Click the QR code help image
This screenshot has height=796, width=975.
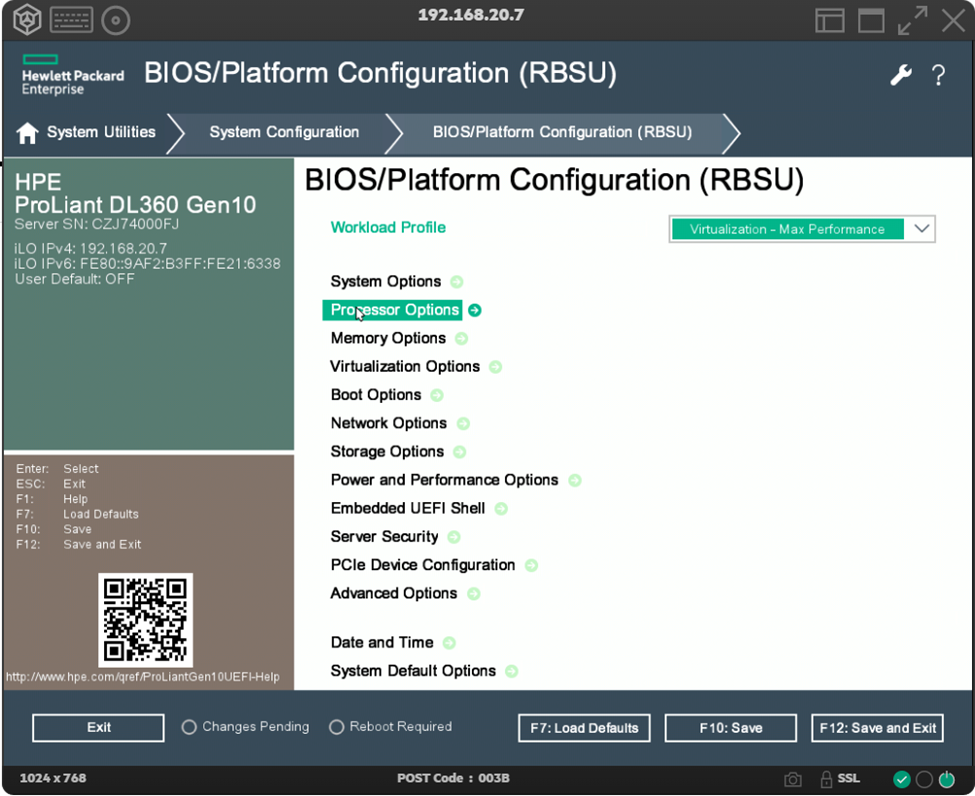pos(146,619)
